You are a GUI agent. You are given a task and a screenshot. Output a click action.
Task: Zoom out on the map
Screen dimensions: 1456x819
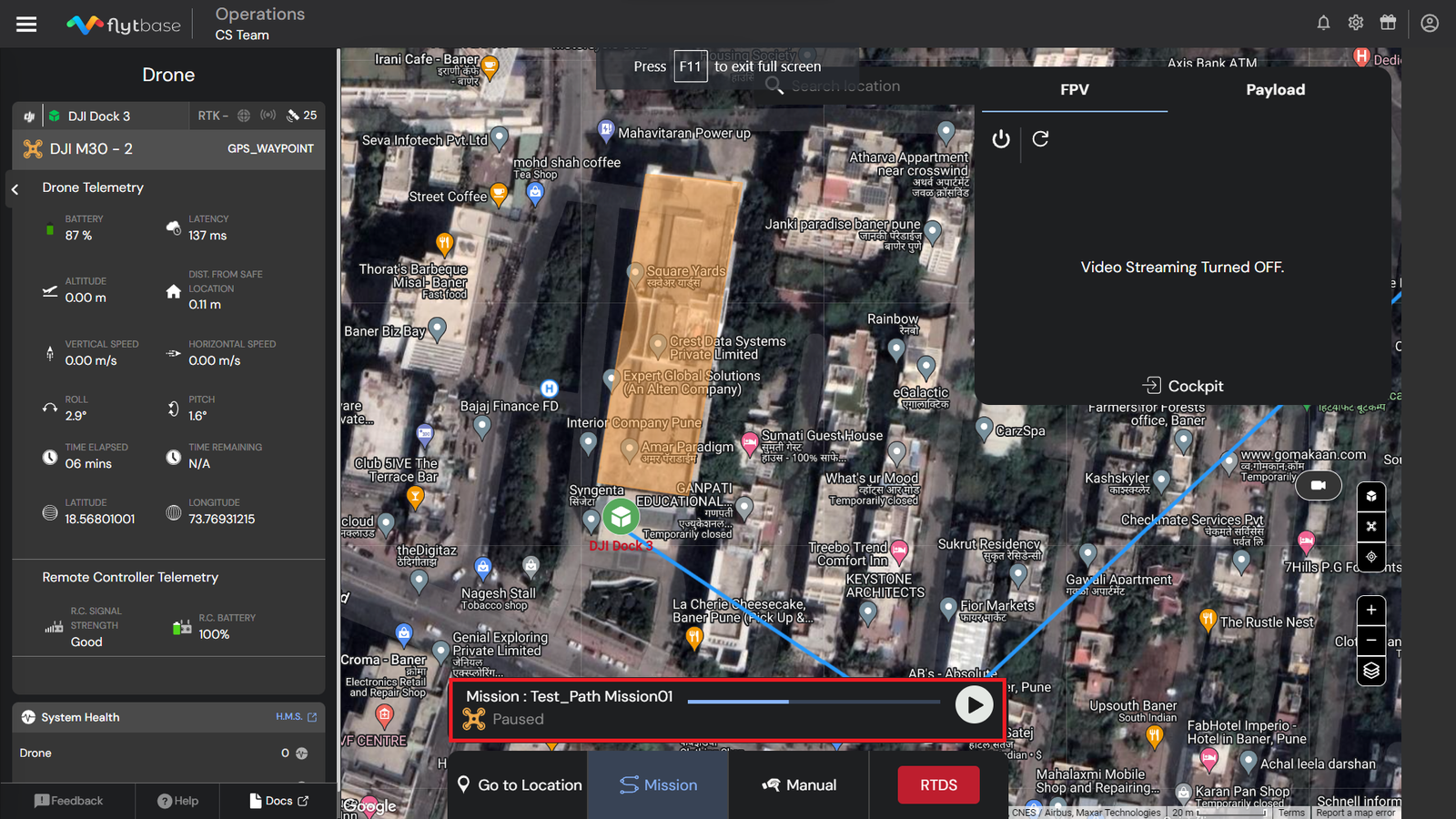[x=1371, y=641]
